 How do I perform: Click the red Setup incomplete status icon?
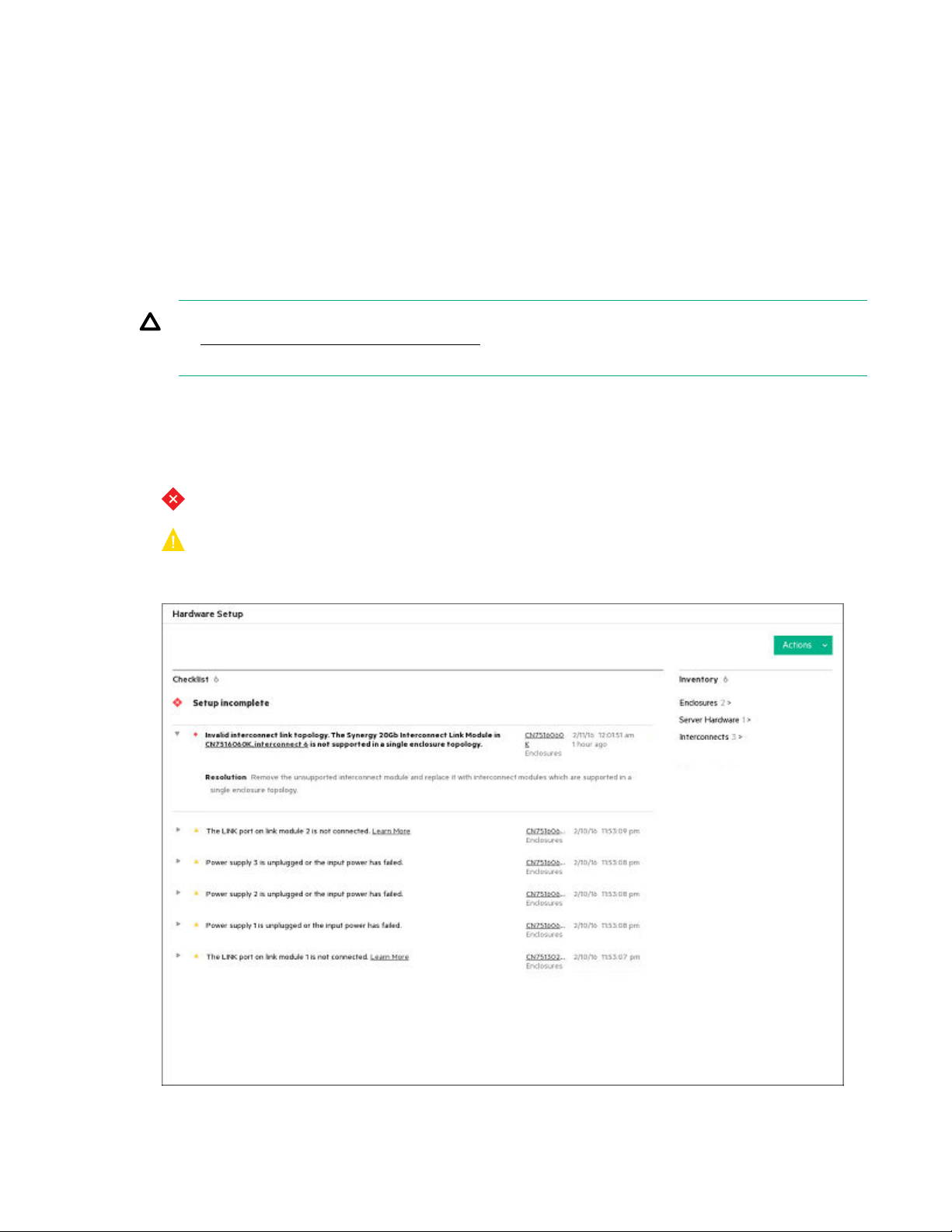(178, 703)
